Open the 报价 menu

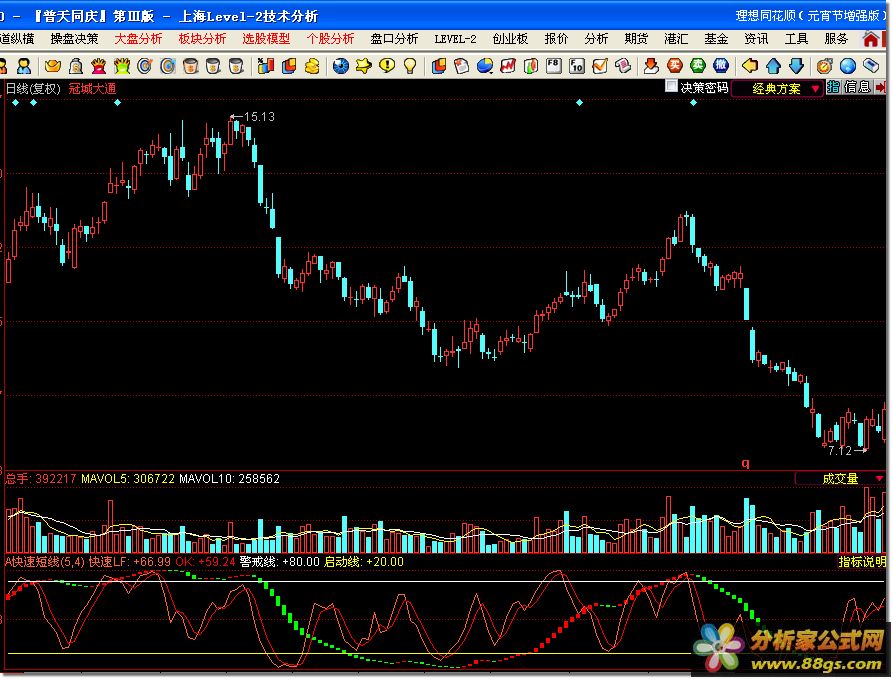[556, 39]
